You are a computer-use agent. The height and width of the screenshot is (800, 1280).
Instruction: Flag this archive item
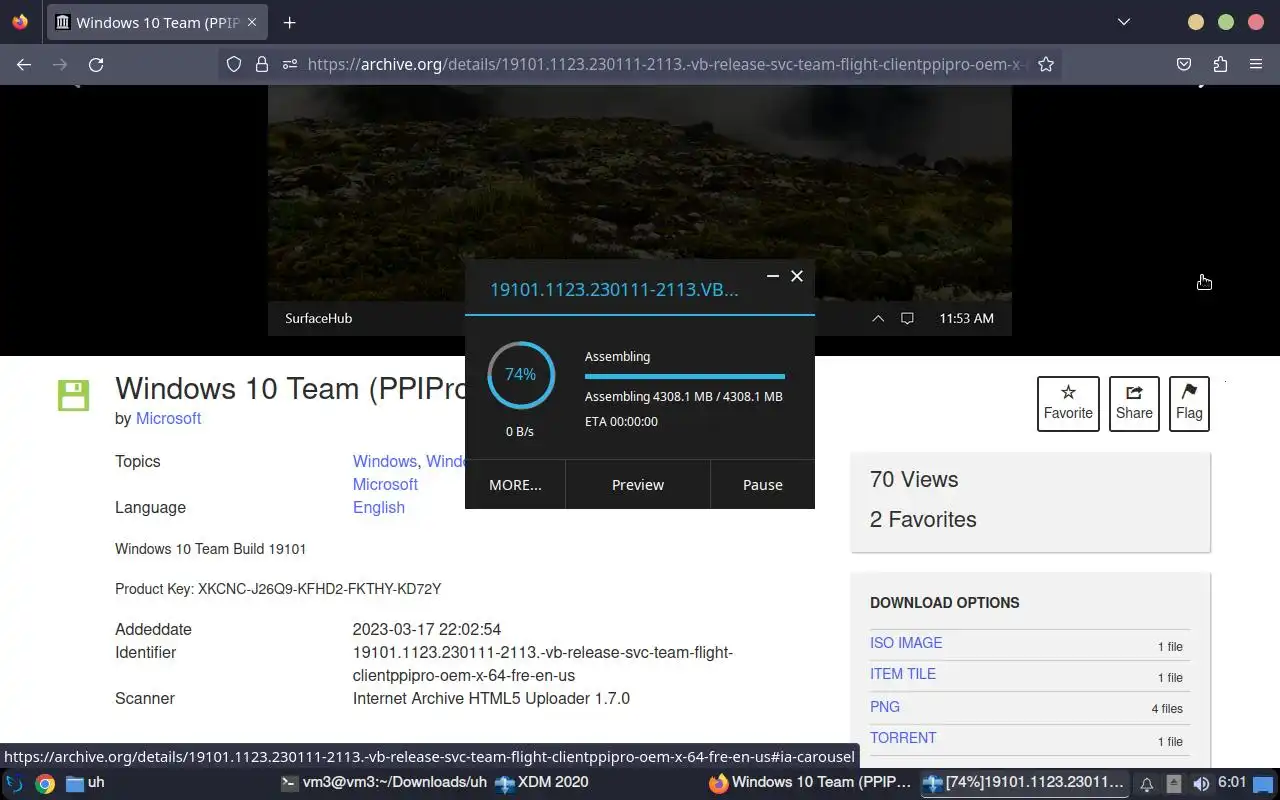[x=1189, y=404]
